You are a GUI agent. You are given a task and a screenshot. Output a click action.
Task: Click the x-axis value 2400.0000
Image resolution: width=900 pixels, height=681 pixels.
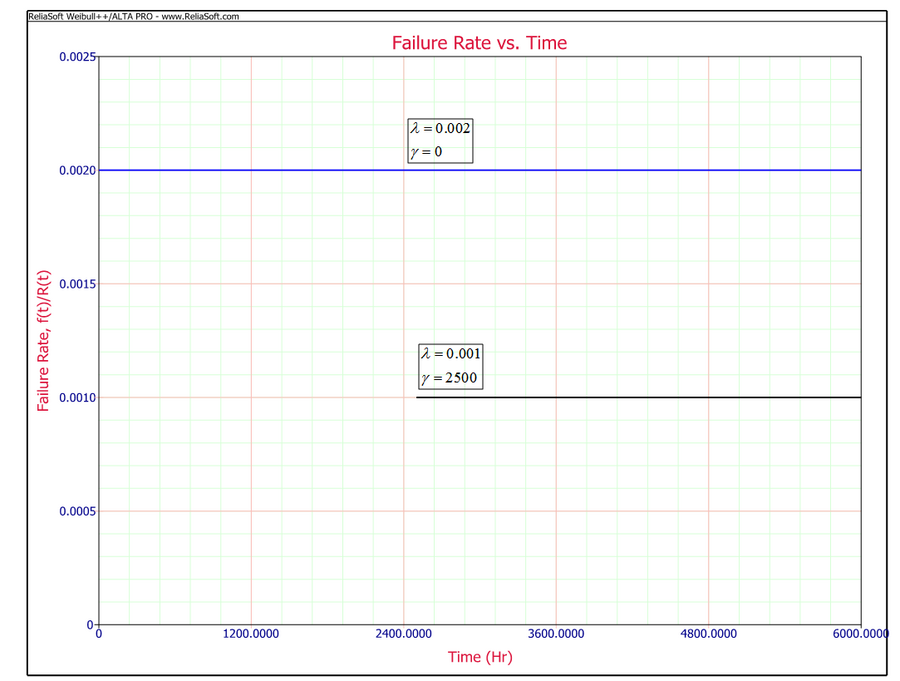click(404, 634)
